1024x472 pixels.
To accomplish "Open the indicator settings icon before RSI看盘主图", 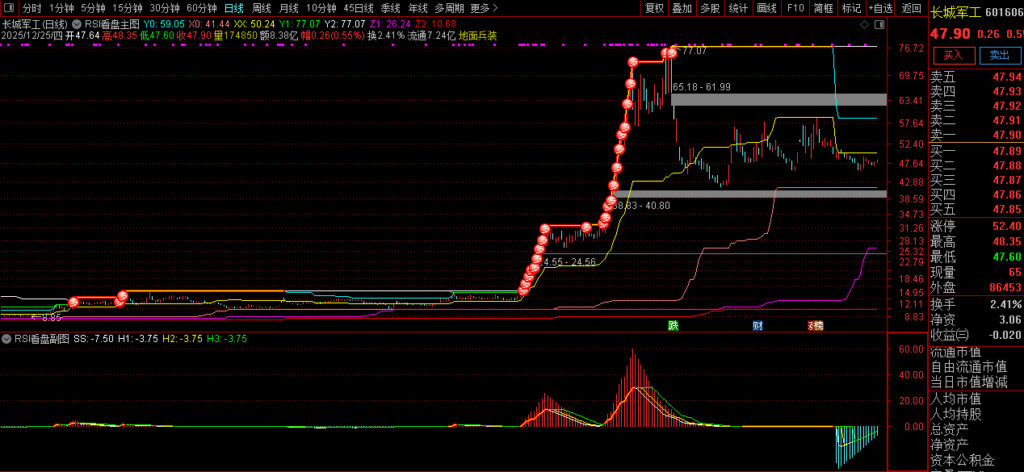I will (x=77, y=22).
